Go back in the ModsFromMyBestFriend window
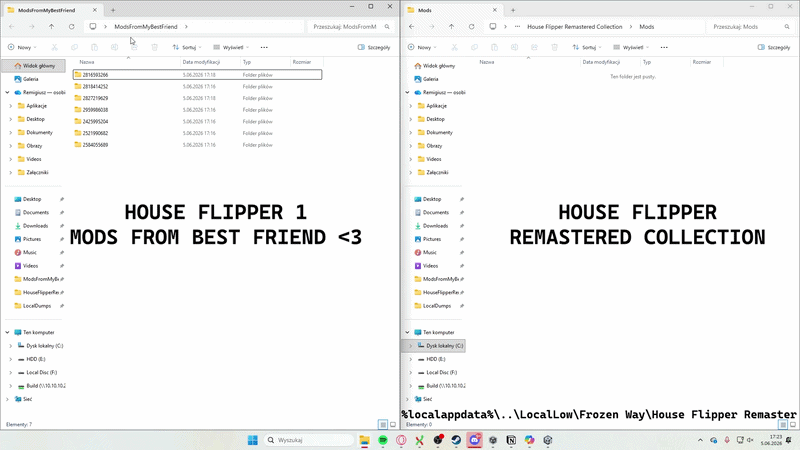Screen dimensions: 800x450 click(12, 27)
